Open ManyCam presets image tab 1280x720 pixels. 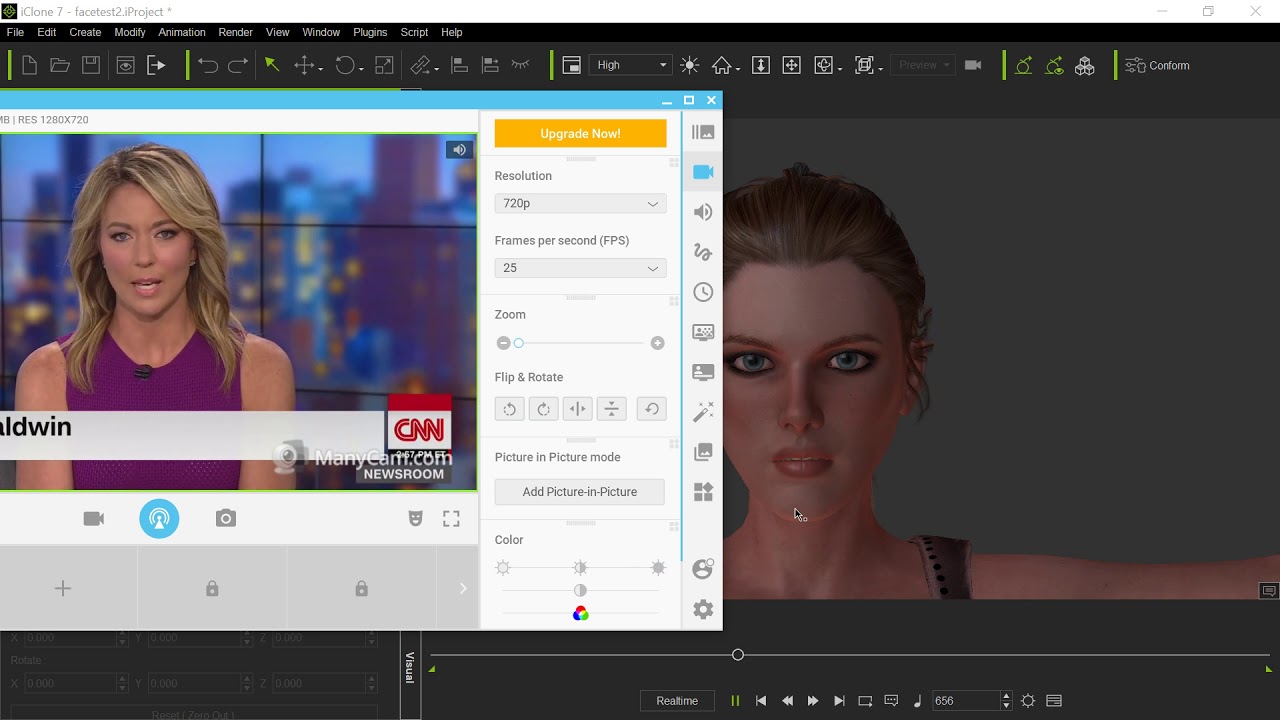pos(703,132)
